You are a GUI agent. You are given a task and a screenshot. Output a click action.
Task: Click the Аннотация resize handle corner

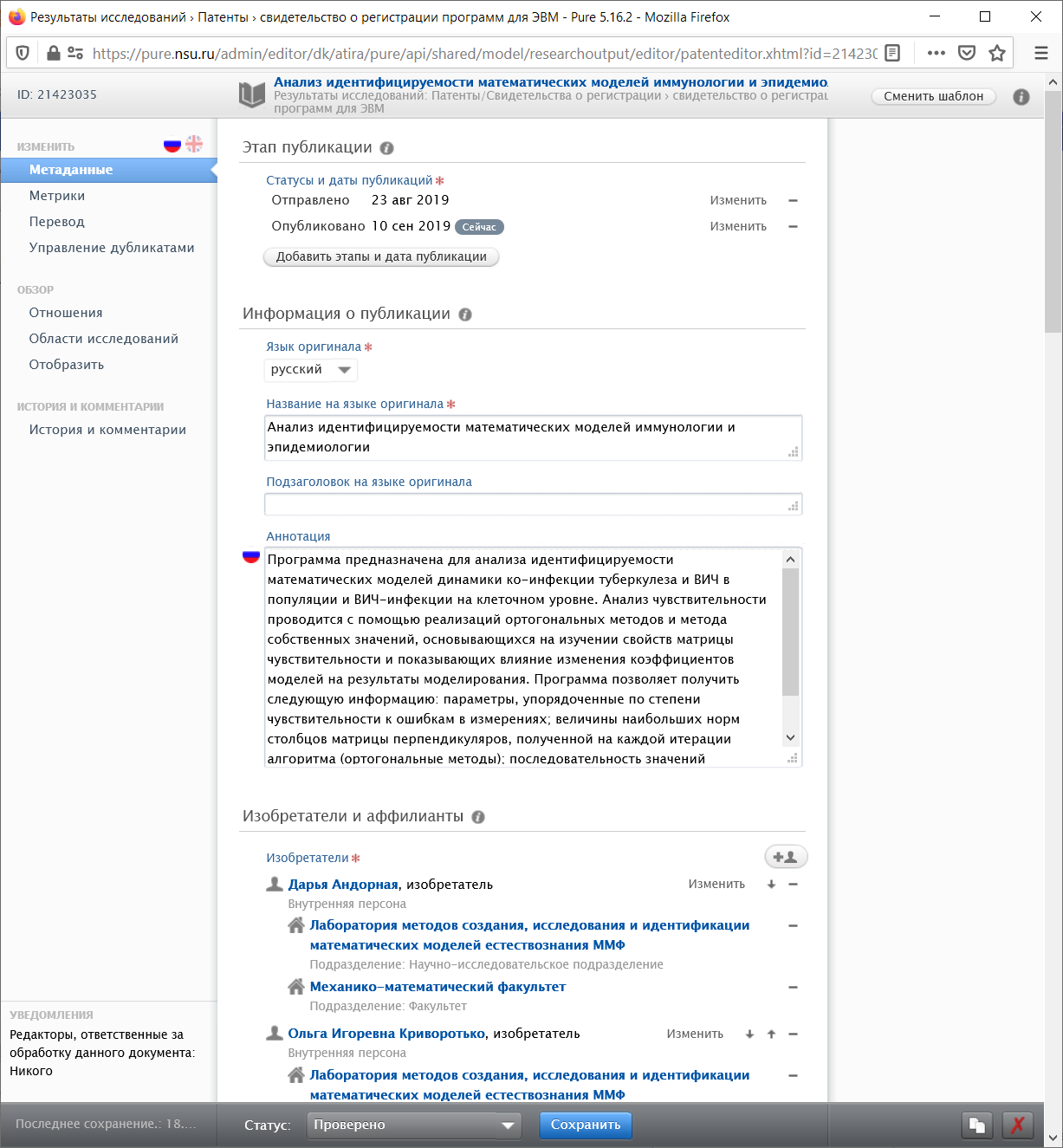793,758
